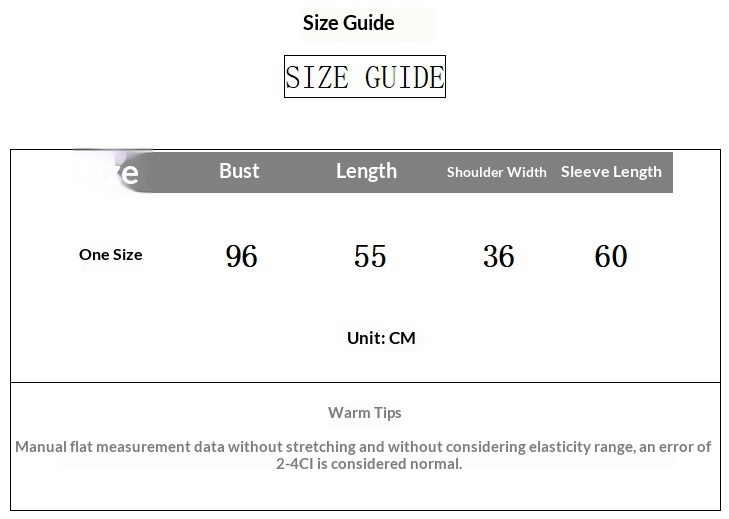Select the Bust column header
The image size is (729, 519).
pyautogui.click(x=239, y=171)
